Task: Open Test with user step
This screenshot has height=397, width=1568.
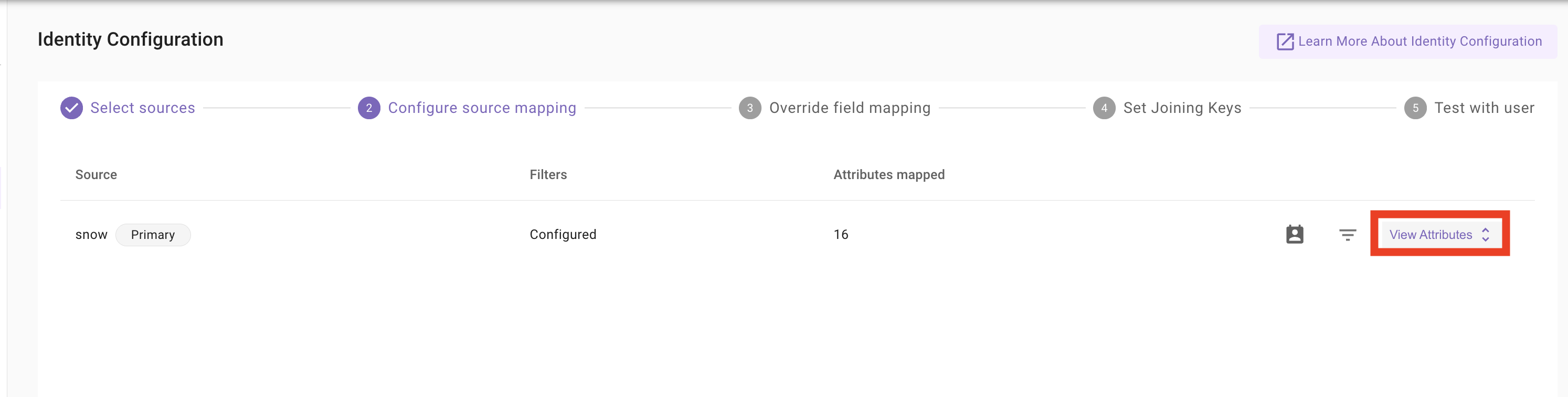Action: point(1484,108)
